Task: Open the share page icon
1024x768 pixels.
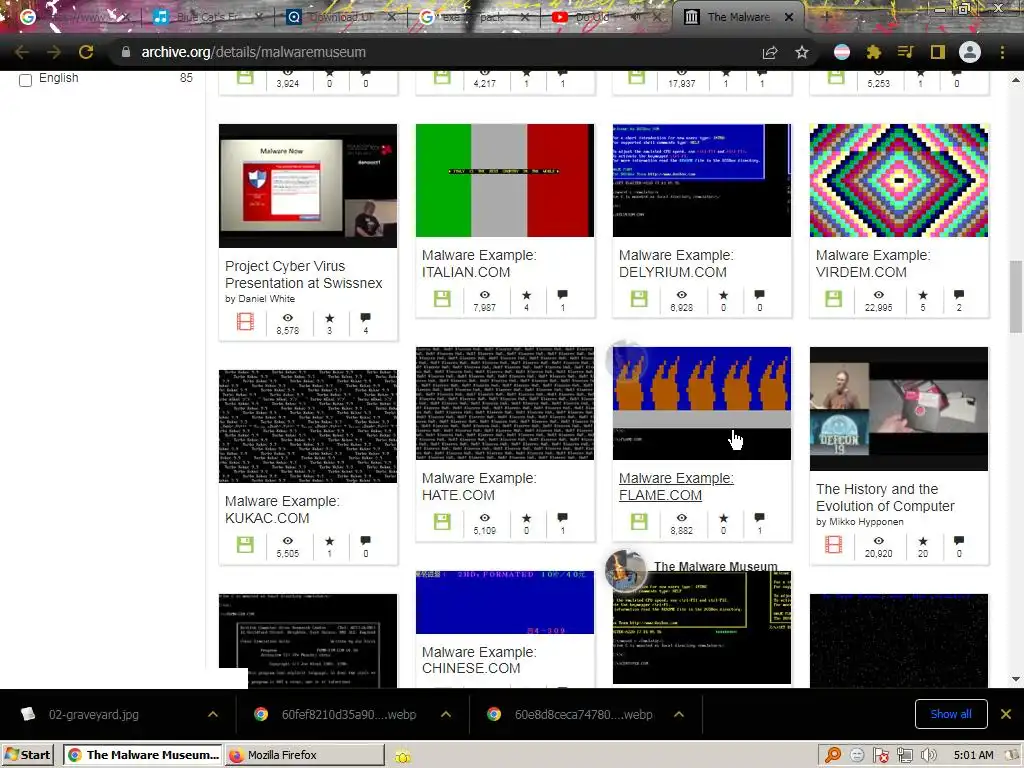Action: (770, 52)
